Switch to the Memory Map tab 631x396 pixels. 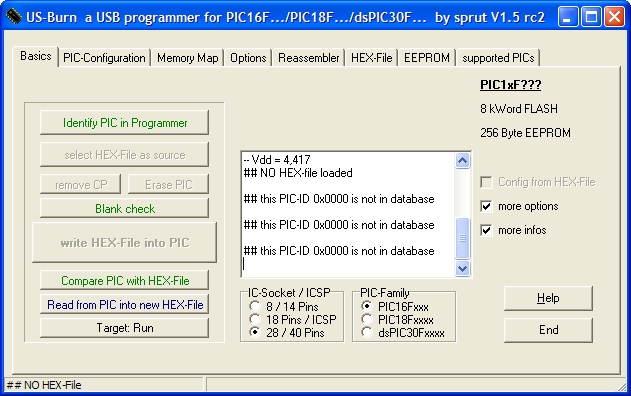(x=188, y=58)
